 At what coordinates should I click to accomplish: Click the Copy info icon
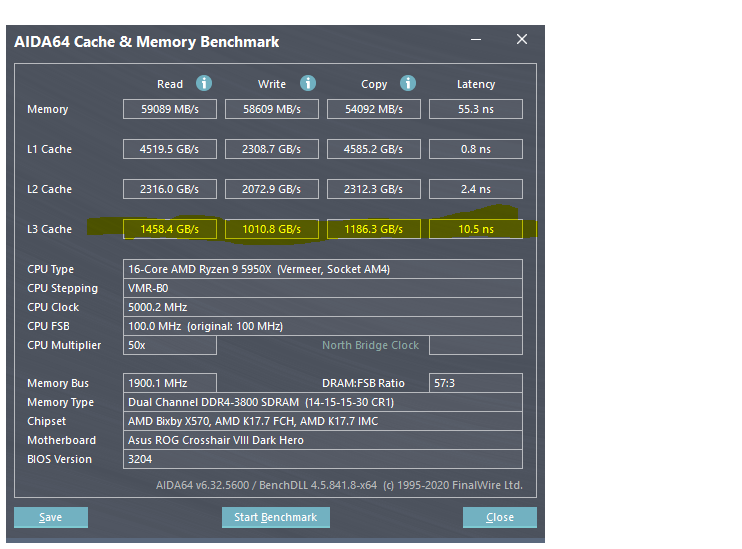[407, 83]
